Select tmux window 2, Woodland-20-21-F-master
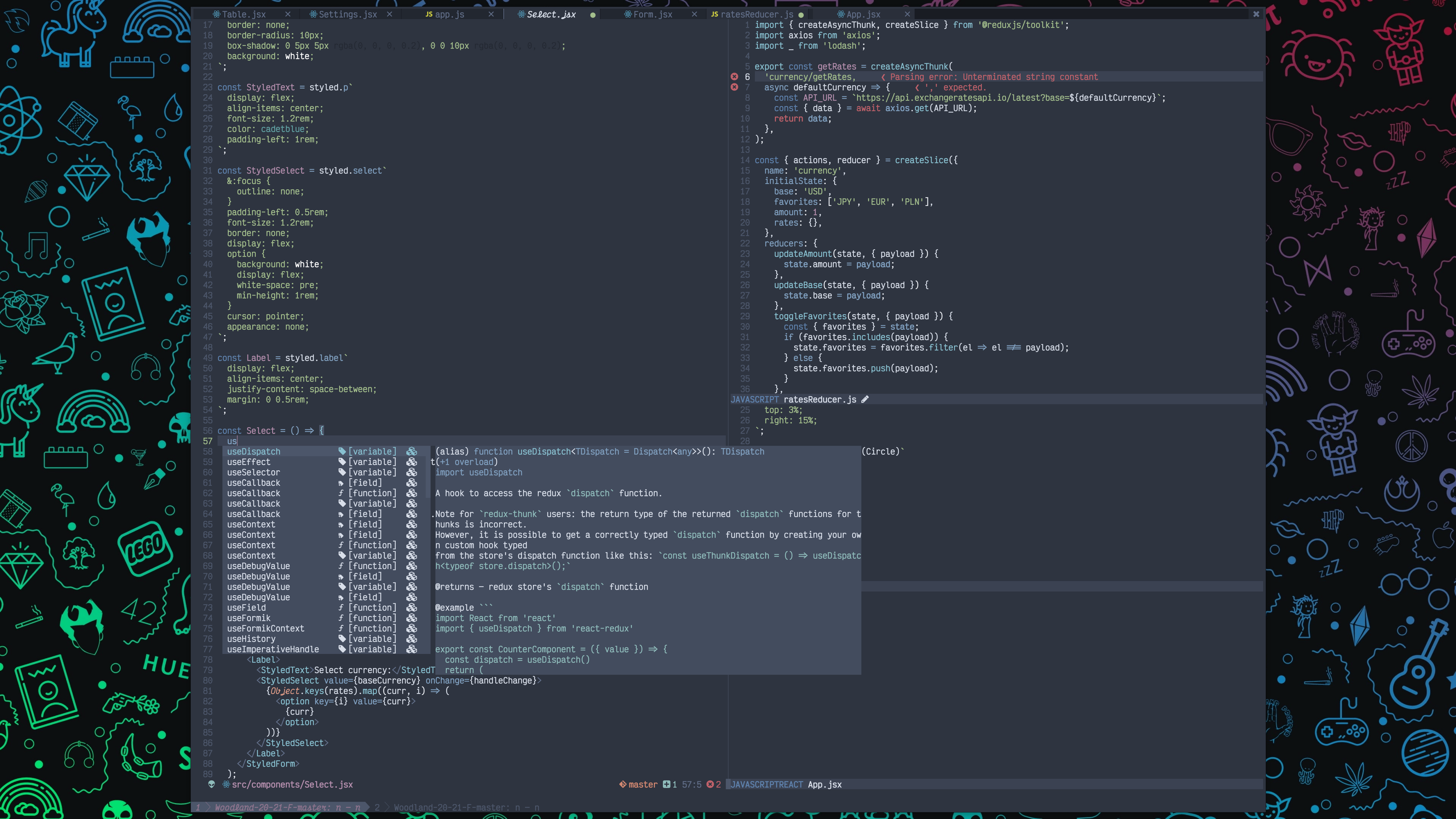This screenshot has height=819, width=1456. click(458, 808)
